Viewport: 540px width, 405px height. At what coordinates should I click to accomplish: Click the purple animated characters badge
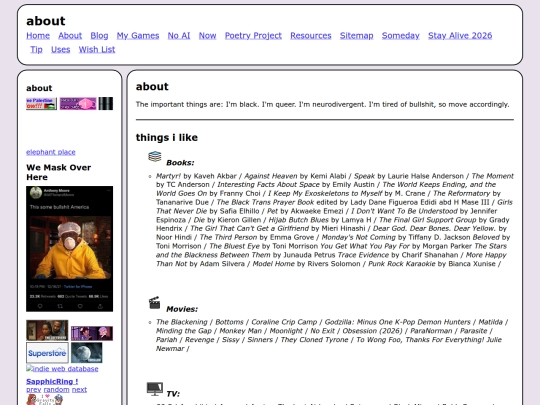(x=92, y=333)
